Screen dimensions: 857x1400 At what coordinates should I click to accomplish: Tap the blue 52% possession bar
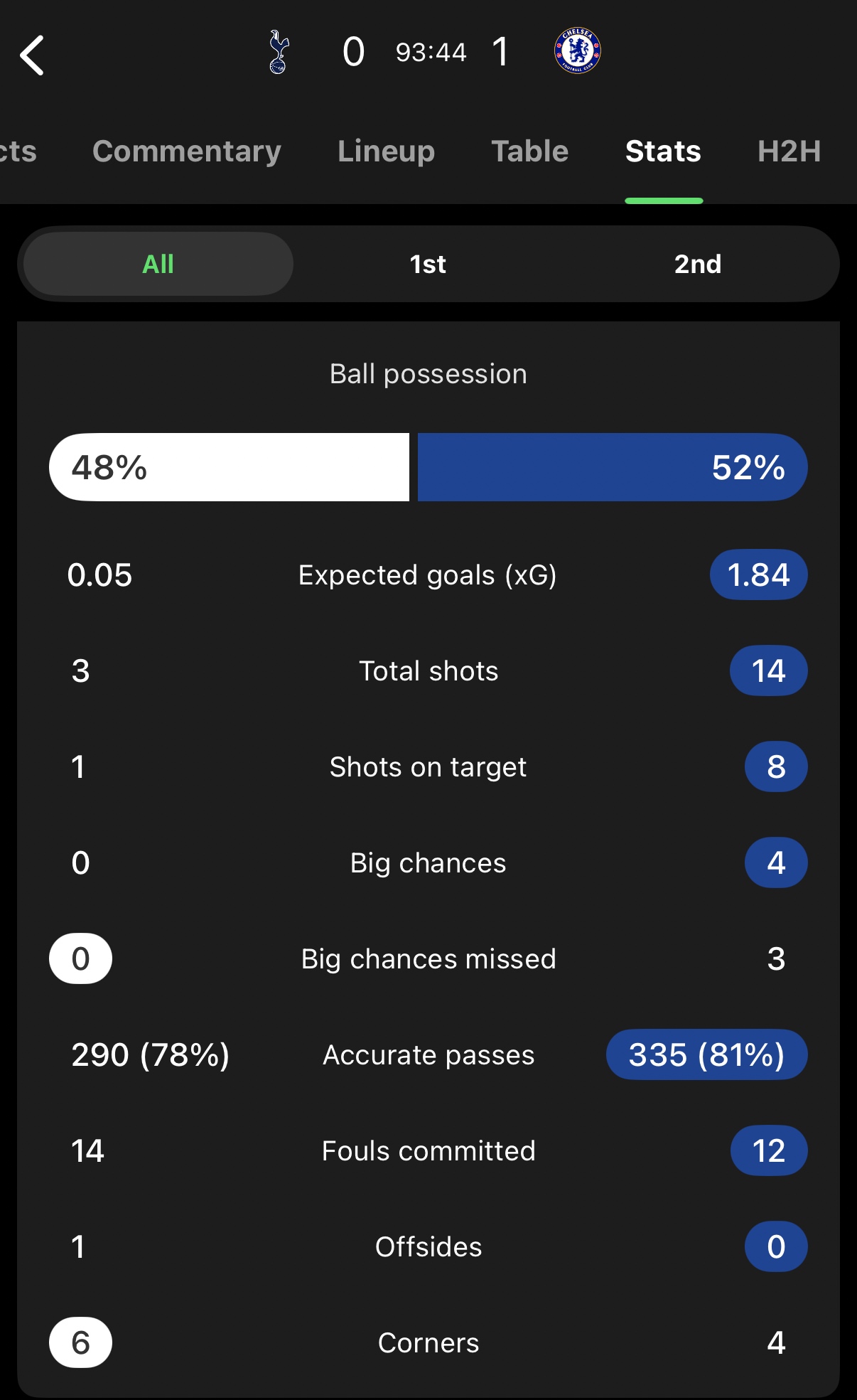coord(612,467)
